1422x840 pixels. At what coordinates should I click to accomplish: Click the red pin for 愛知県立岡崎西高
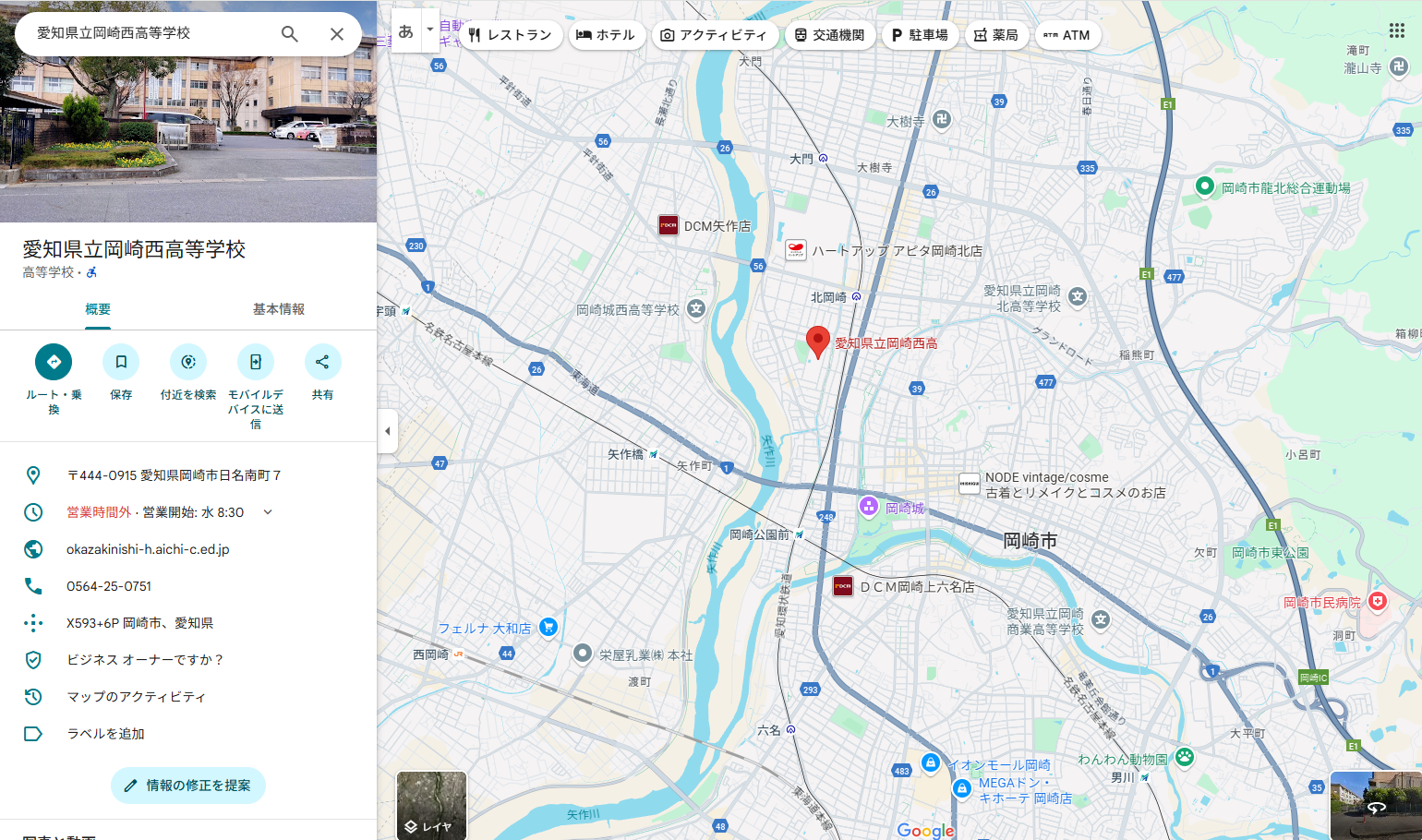(x=817, y=342)
